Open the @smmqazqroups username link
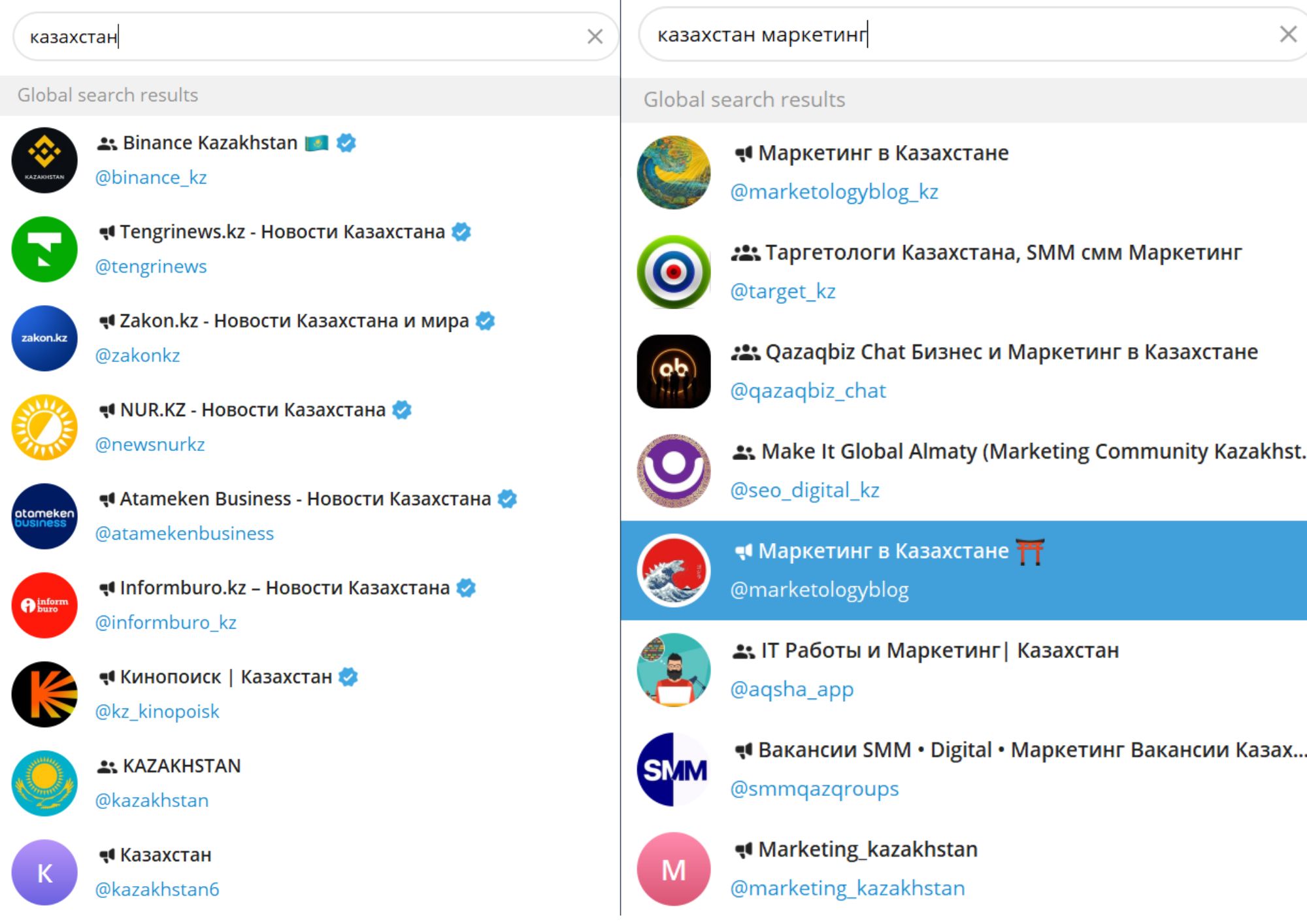Viewport: 1307px width, 924px height. click(814, 789)
